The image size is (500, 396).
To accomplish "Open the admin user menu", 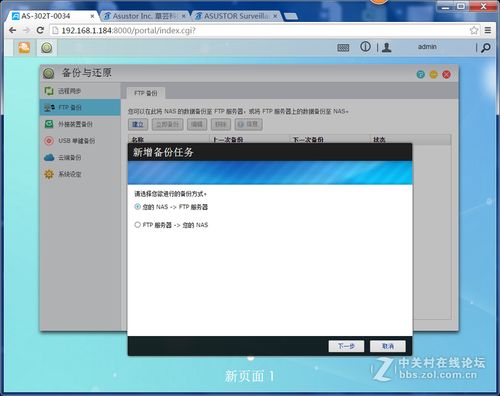I will point(427,47).
